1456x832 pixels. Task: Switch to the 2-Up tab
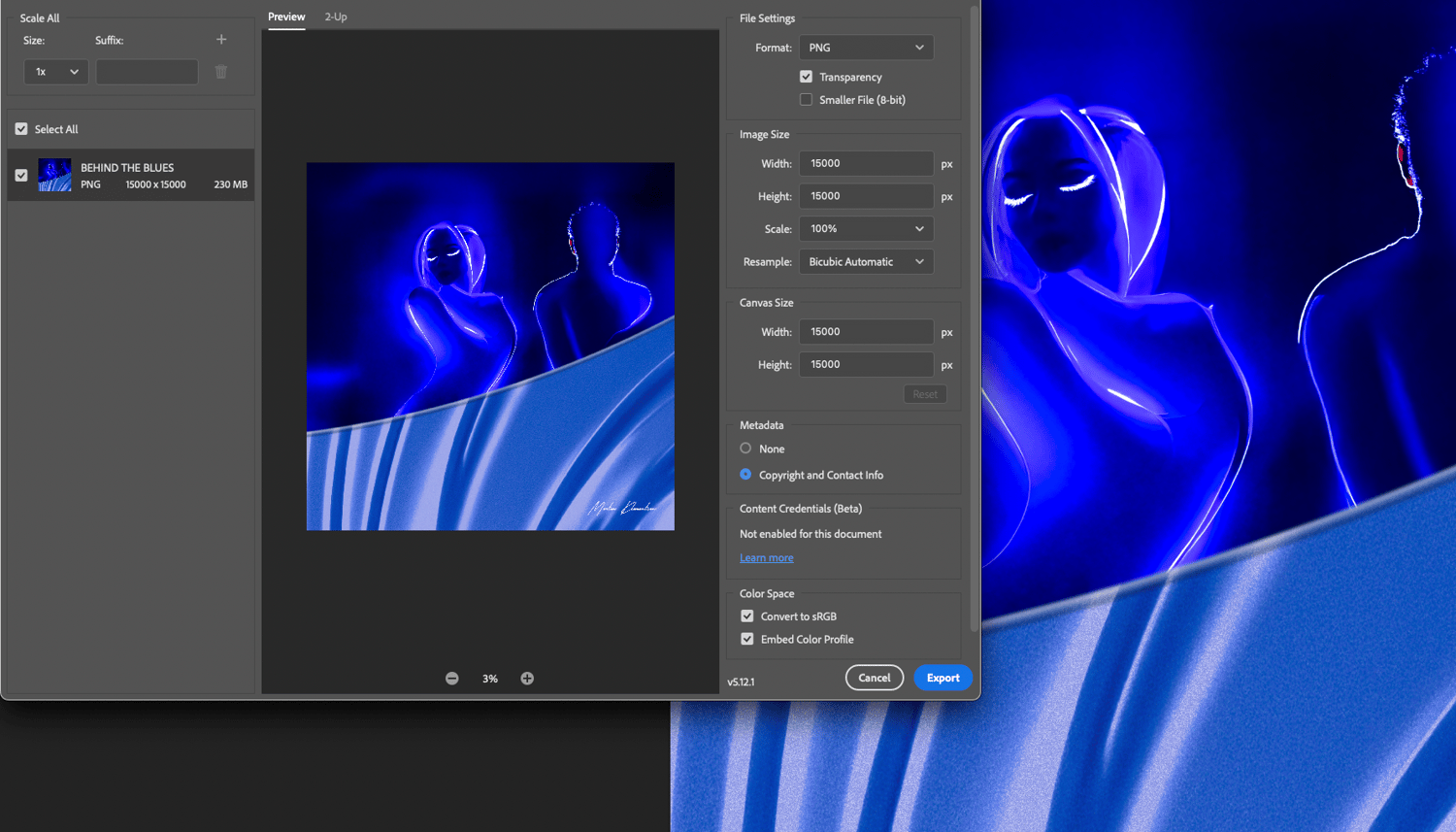336,17
